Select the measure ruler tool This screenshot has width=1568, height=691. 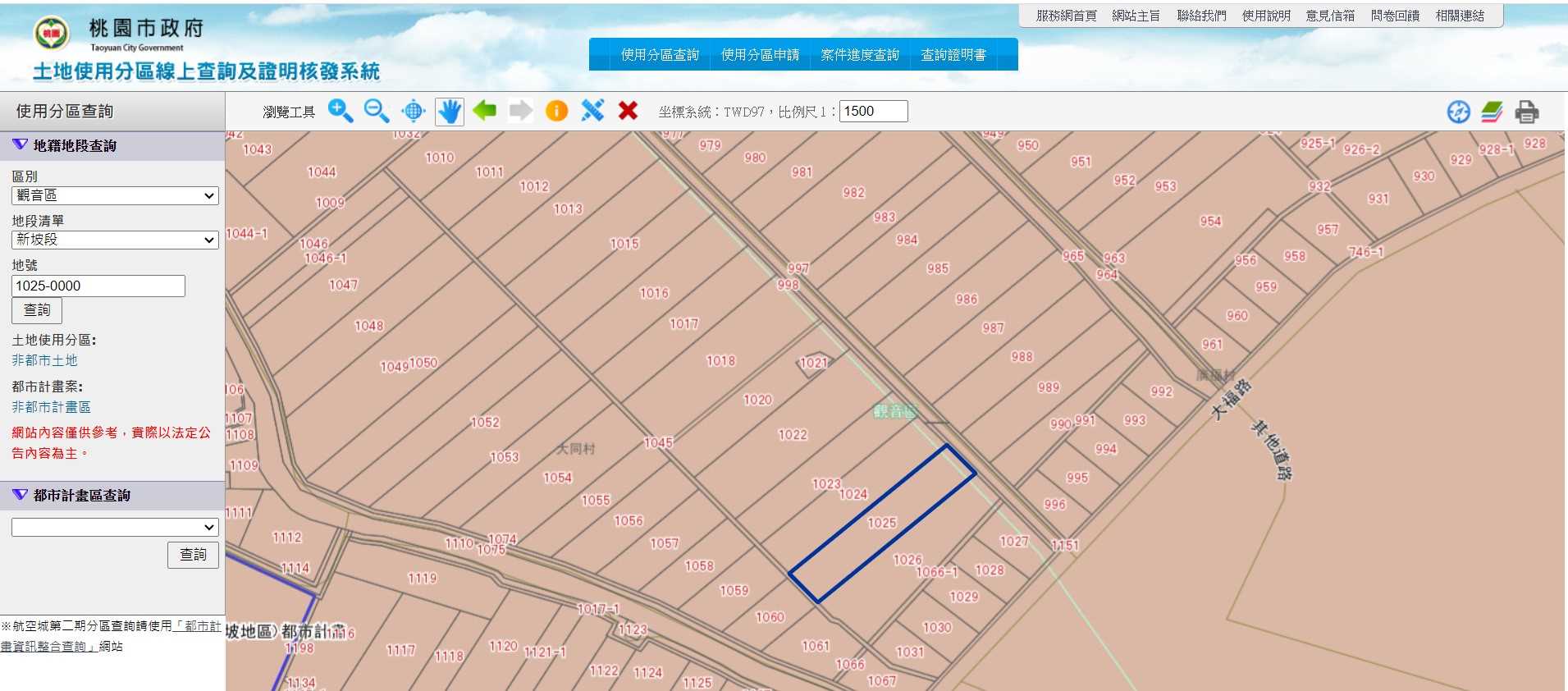(592, 111)
